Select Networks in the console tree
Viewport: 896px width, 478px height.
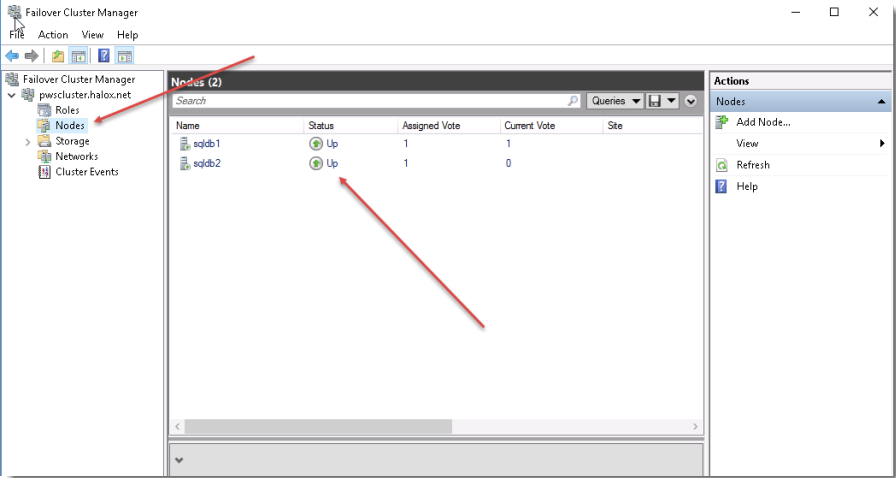77,156
